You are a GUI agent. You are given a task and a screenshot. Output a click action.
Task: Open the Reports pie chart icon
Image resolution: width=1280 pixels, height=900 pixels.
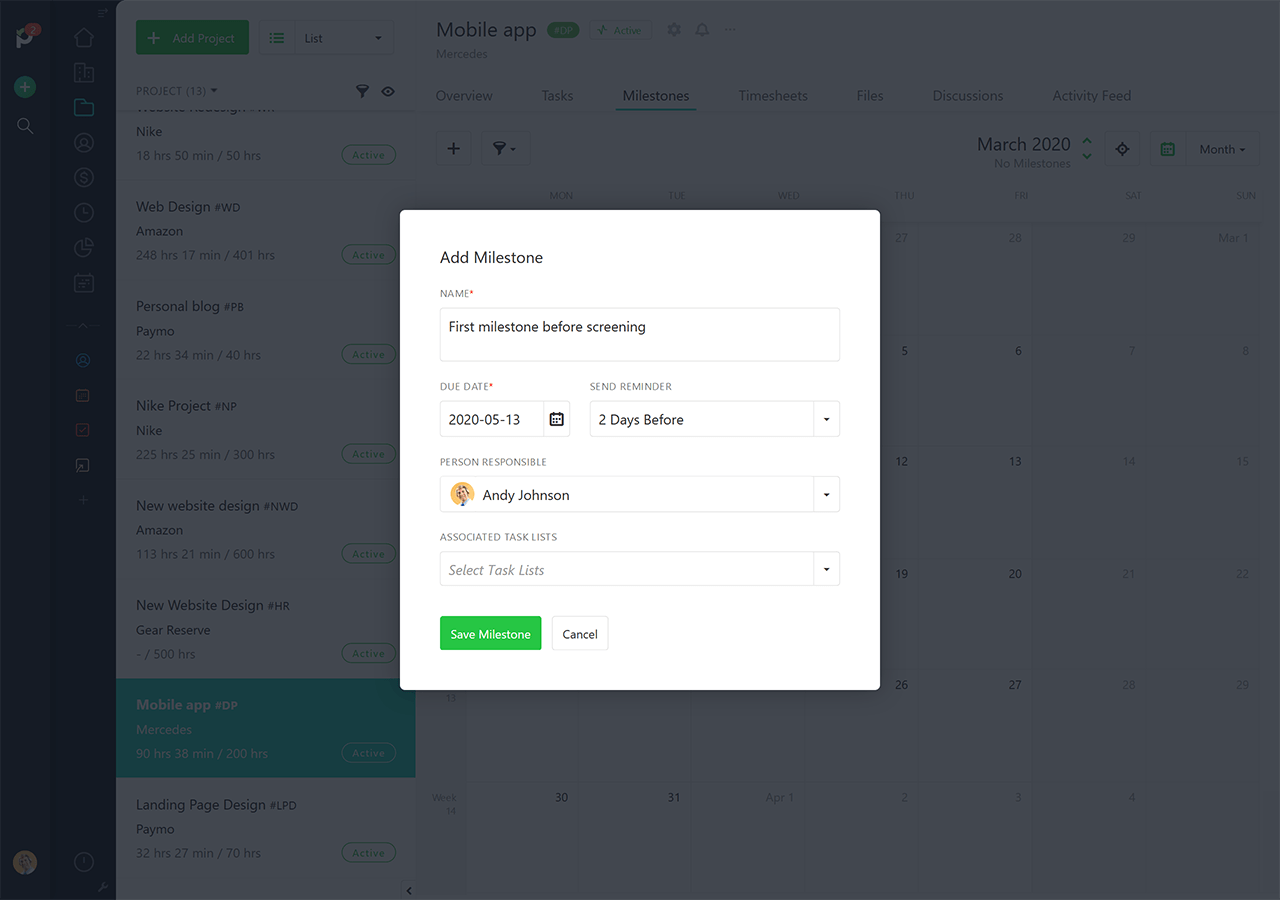pos(84,248)
